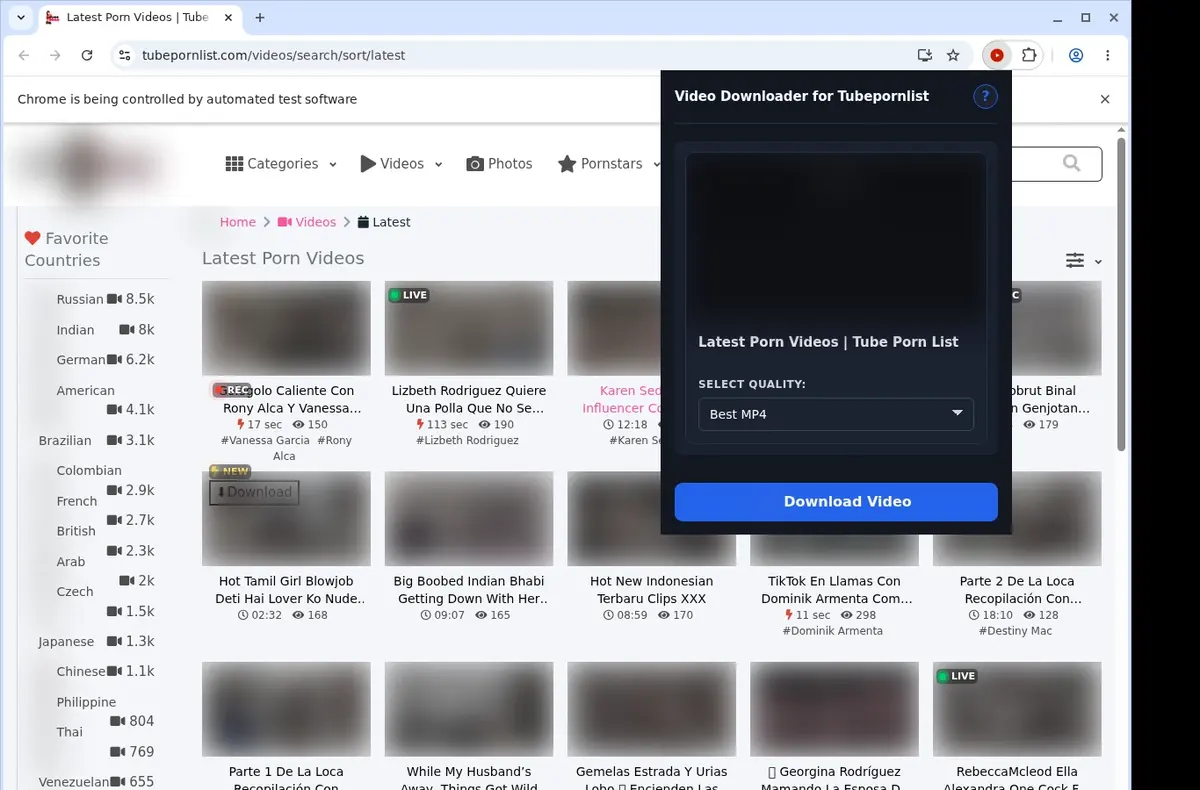View site information icon beside the URL
This screenshot has width=1200, height=790.
point(124,56)
